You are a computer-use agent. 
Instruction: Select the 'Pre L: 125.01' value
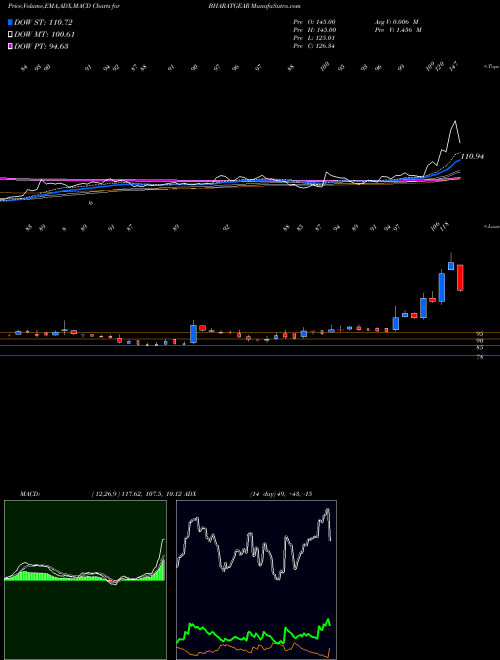click(x=314, y=38)
